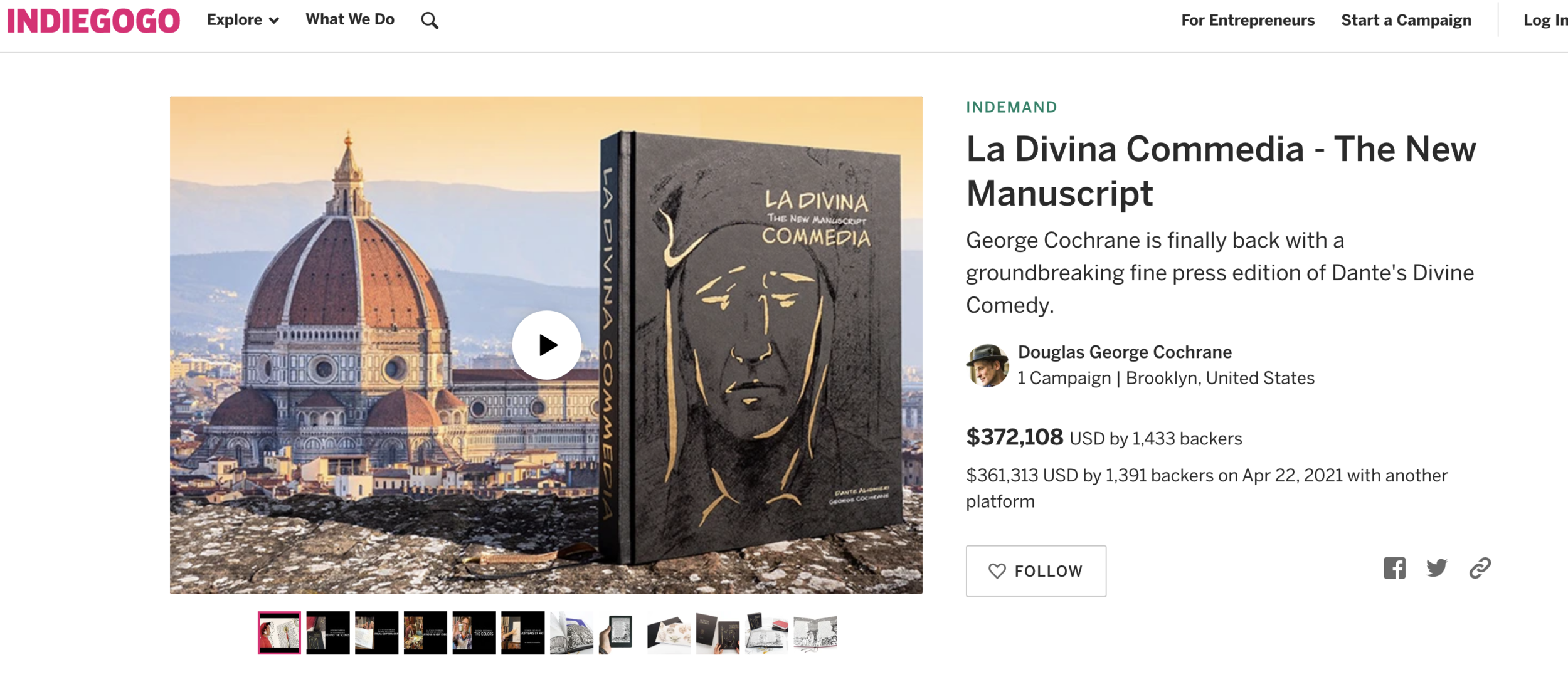
Task: Select the e-reader device thumbnail
Action: pos(620,633)
